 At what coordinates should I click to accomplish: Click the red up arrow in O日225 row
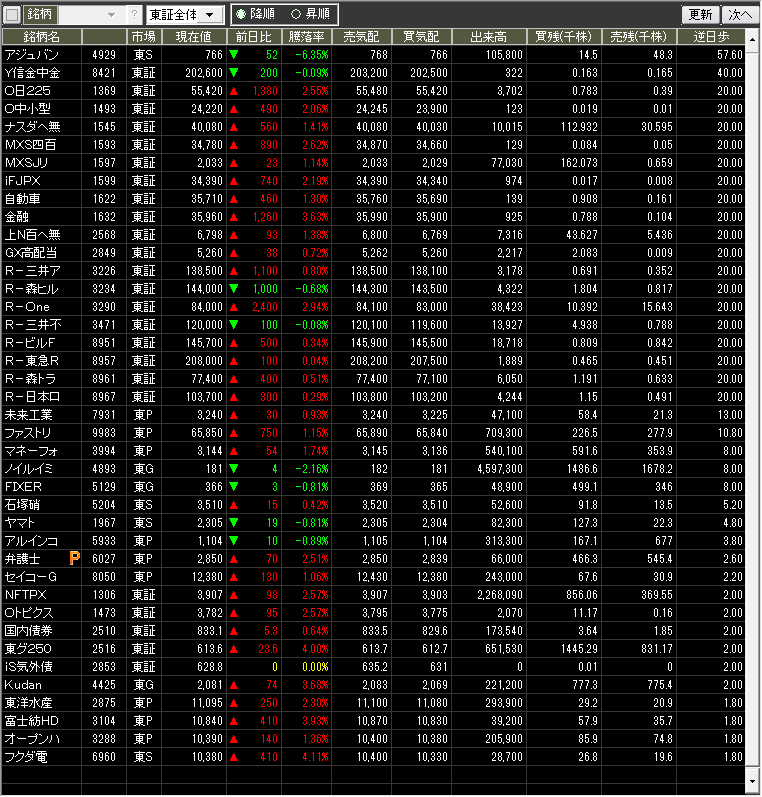point(234,91)
